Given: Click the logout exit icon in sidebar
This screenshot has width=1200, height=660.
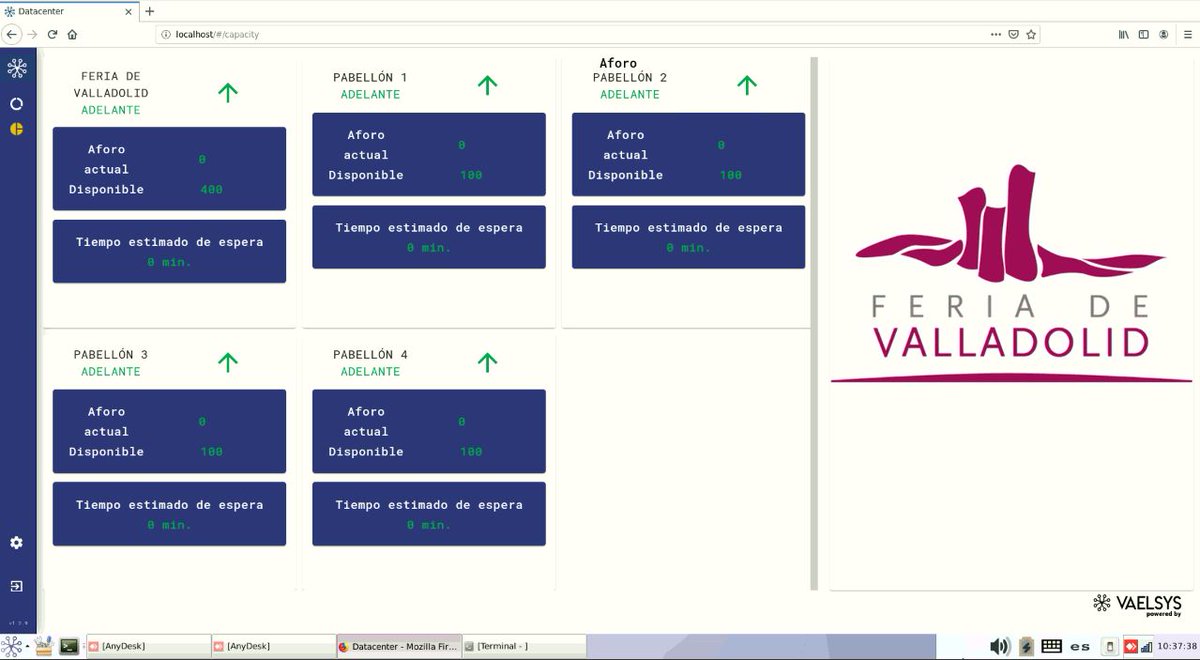Looking at the screenshot, I should pyautogui.click(x=16, y=586).
